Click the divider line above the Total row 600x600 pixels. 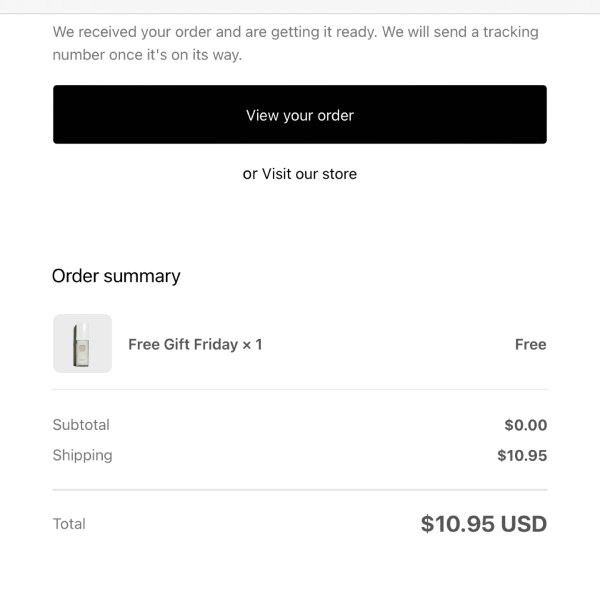300,489
